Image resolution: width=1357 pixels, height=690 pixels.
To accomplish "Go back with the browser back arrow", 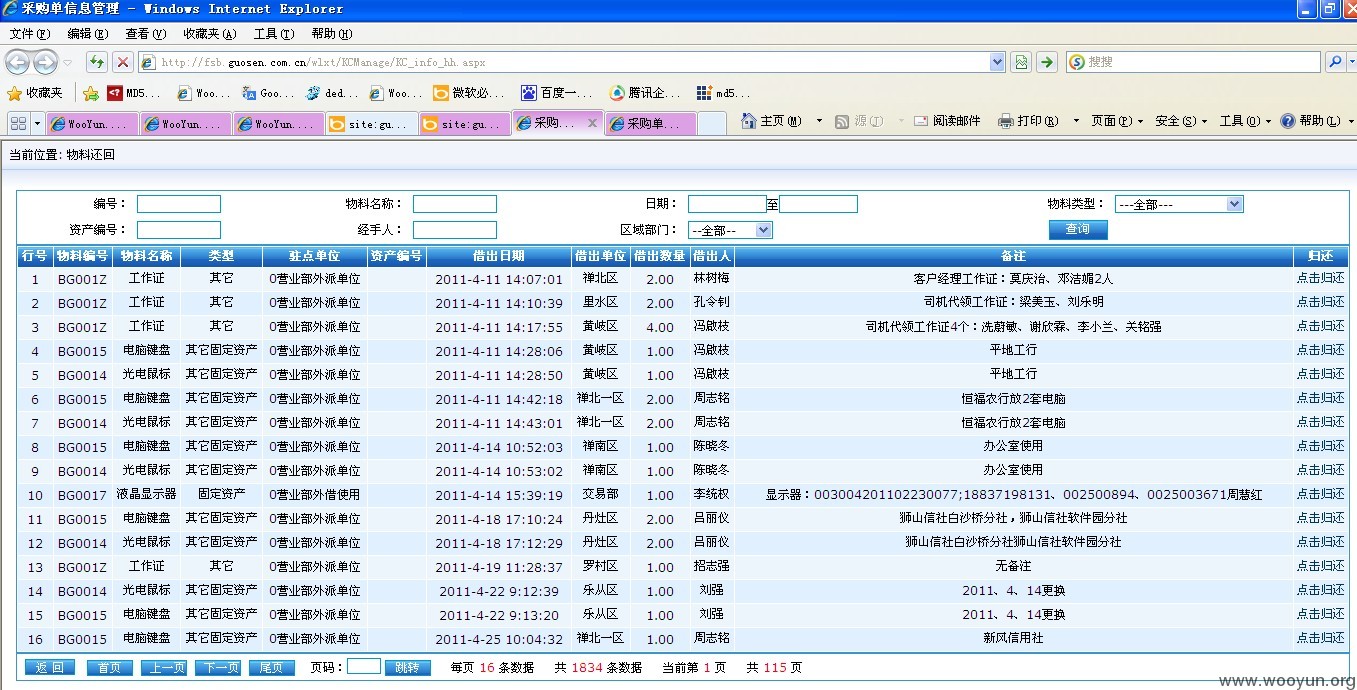I will pos(18,62).
